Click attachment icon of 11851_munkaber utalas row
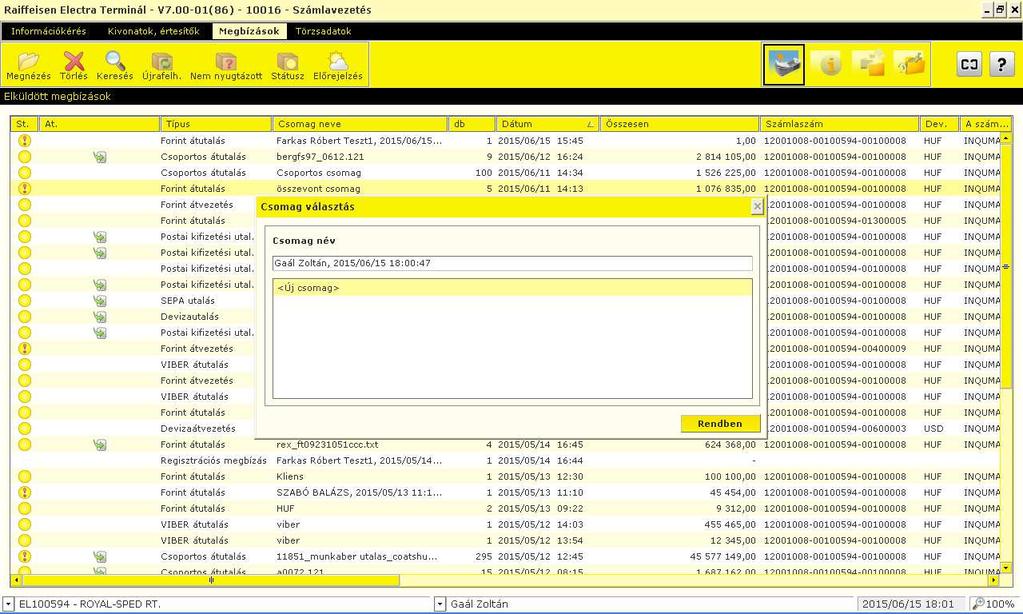The image size is (1023, 614). click(x=99, y=557)
